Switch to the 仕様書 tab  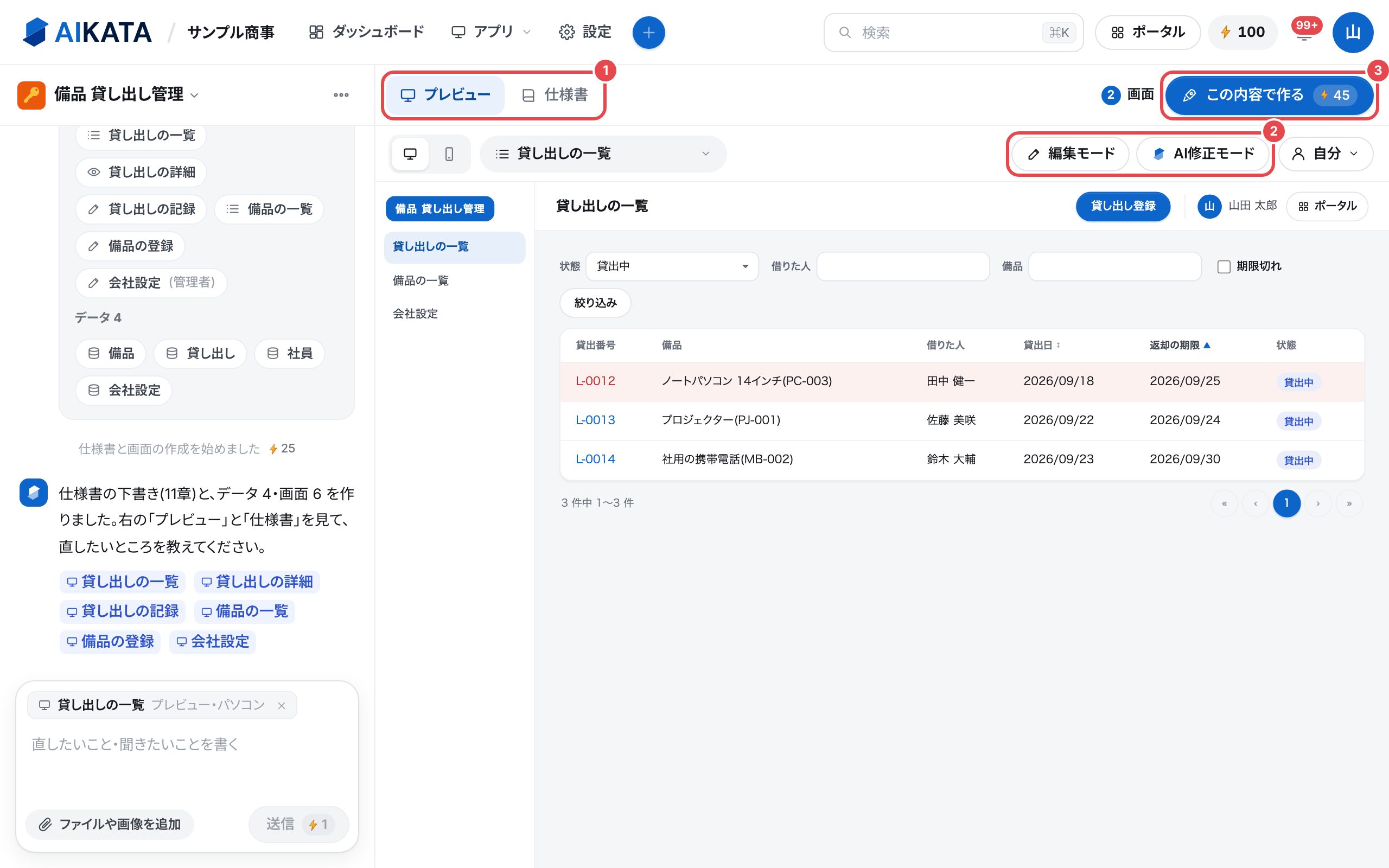(555, 95)
